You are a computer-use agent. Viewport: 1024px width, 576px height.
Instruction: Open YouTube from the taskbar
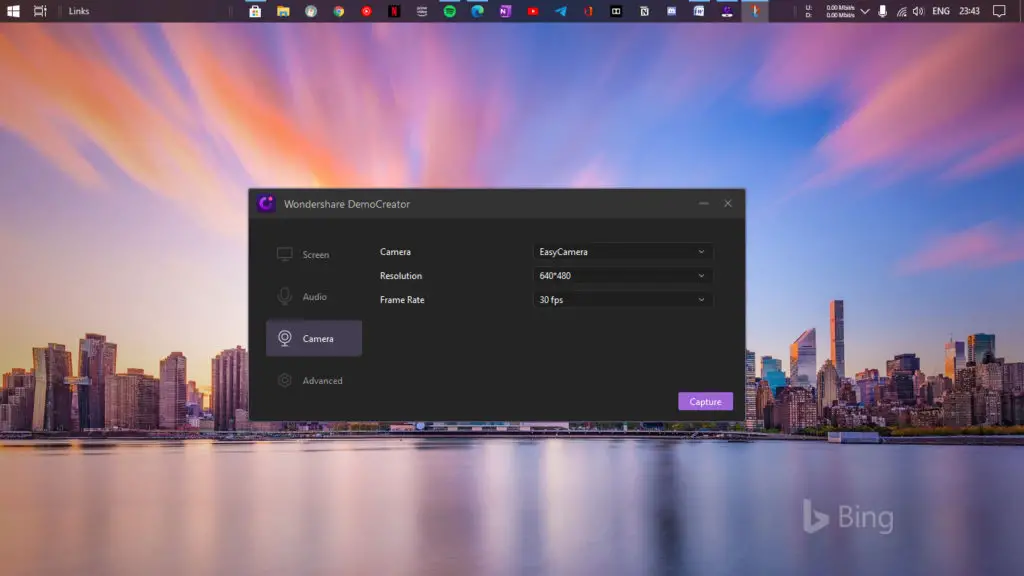click(533, 11)
